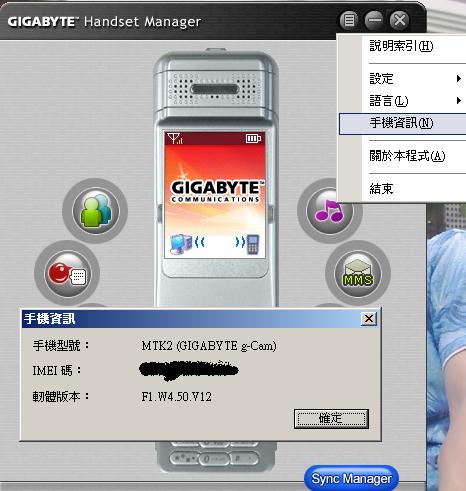
Task: Open the purple music notes icon
Action: click(329, 211)
